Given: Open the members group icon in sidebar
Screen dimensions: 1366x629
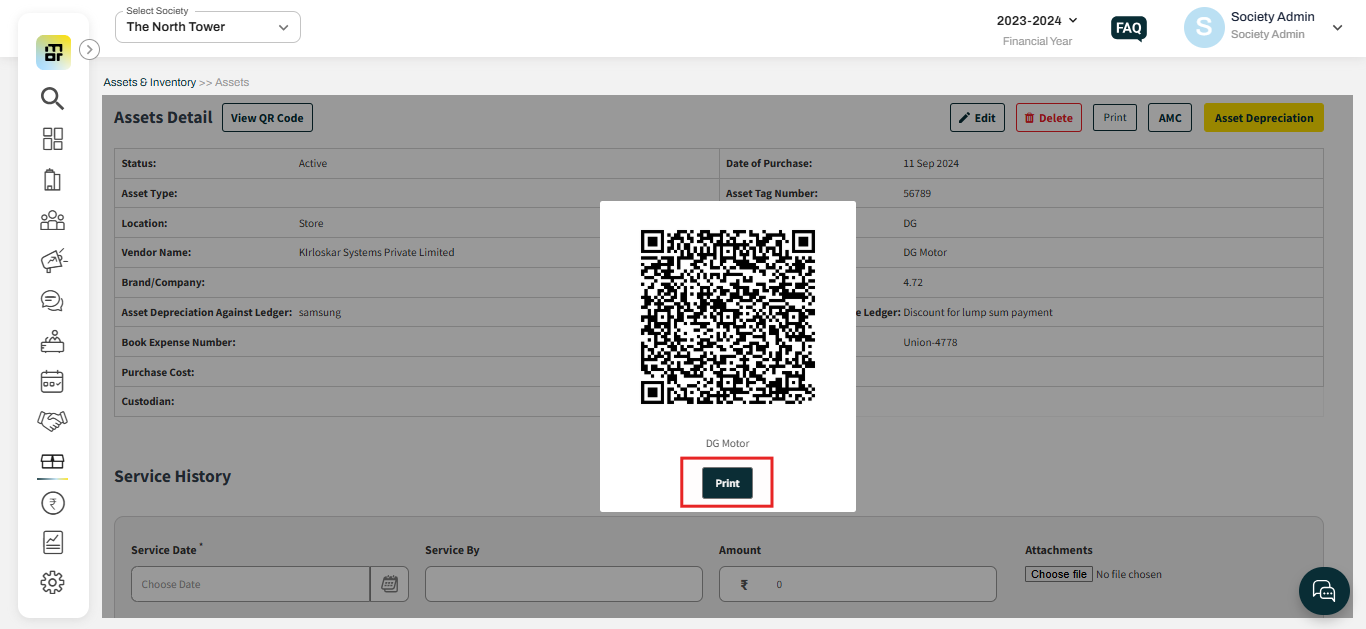Looking at the screenshot, I should [52, 220].
